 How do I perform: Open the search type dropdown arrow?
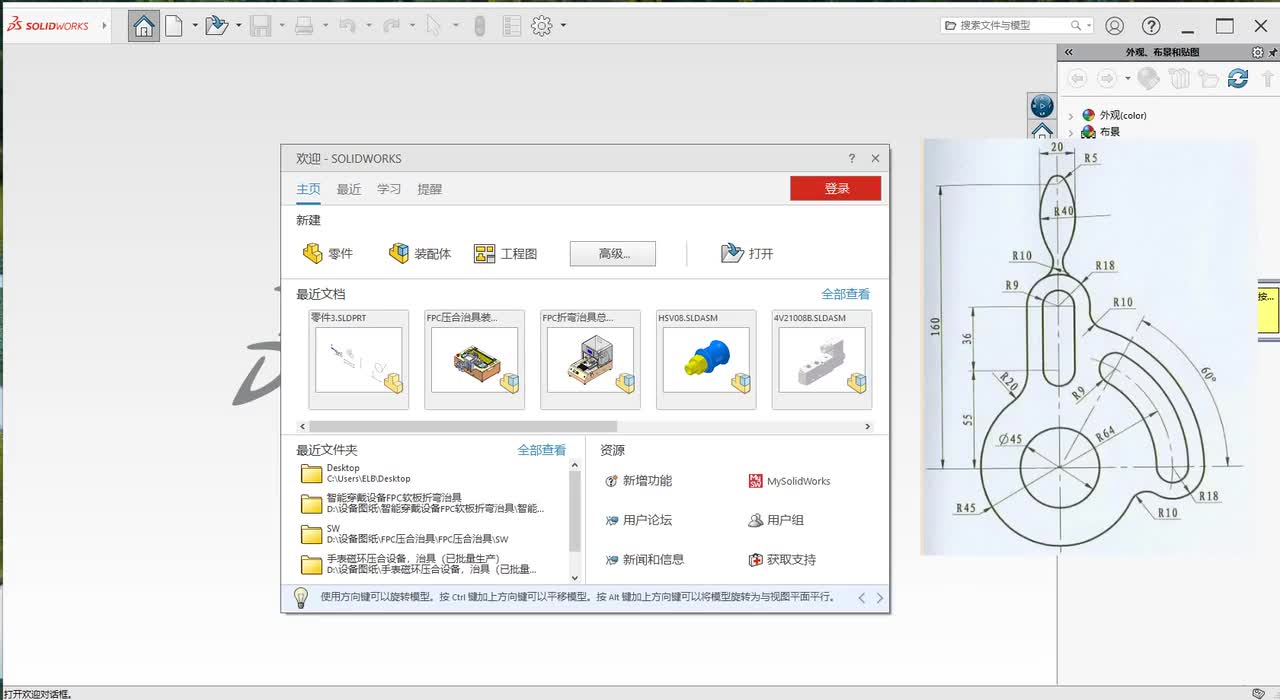[1088, 26]
